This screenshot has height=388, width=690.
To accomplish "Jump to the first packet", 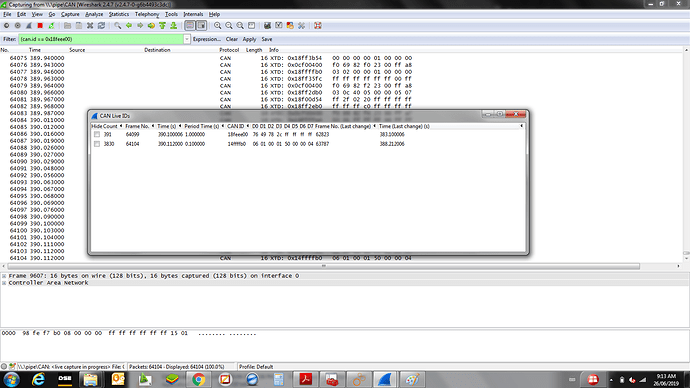I will [x=162, y=26].
